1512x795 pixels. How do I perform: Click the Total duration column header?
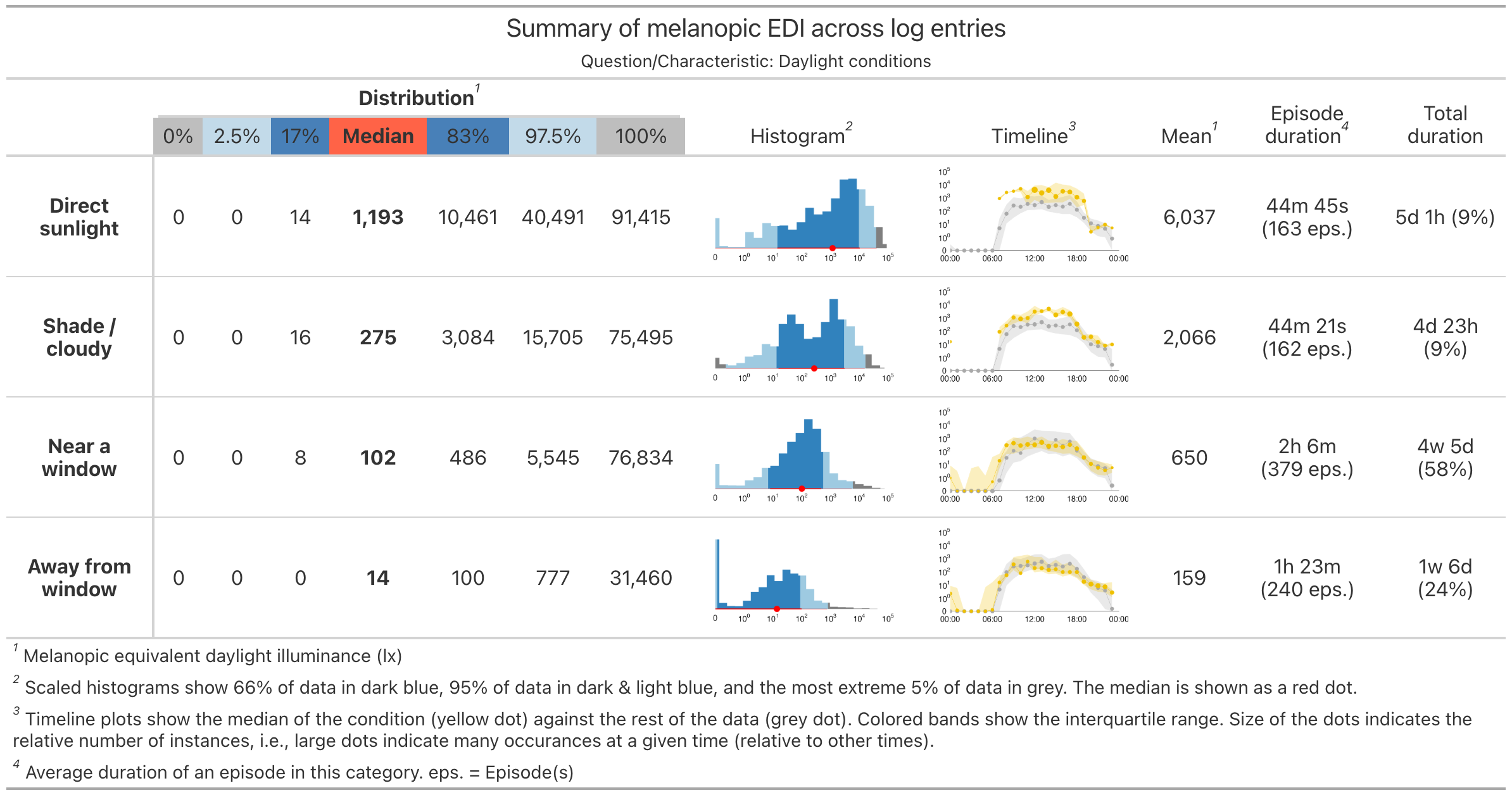1445,125
